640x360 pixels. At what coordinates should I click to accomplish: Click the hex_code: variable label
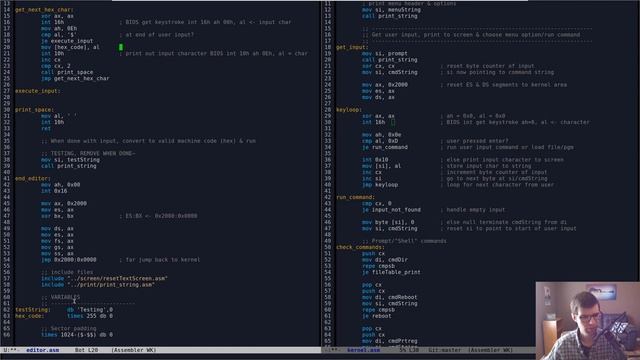pyautogui.click(x=29, y=316)
